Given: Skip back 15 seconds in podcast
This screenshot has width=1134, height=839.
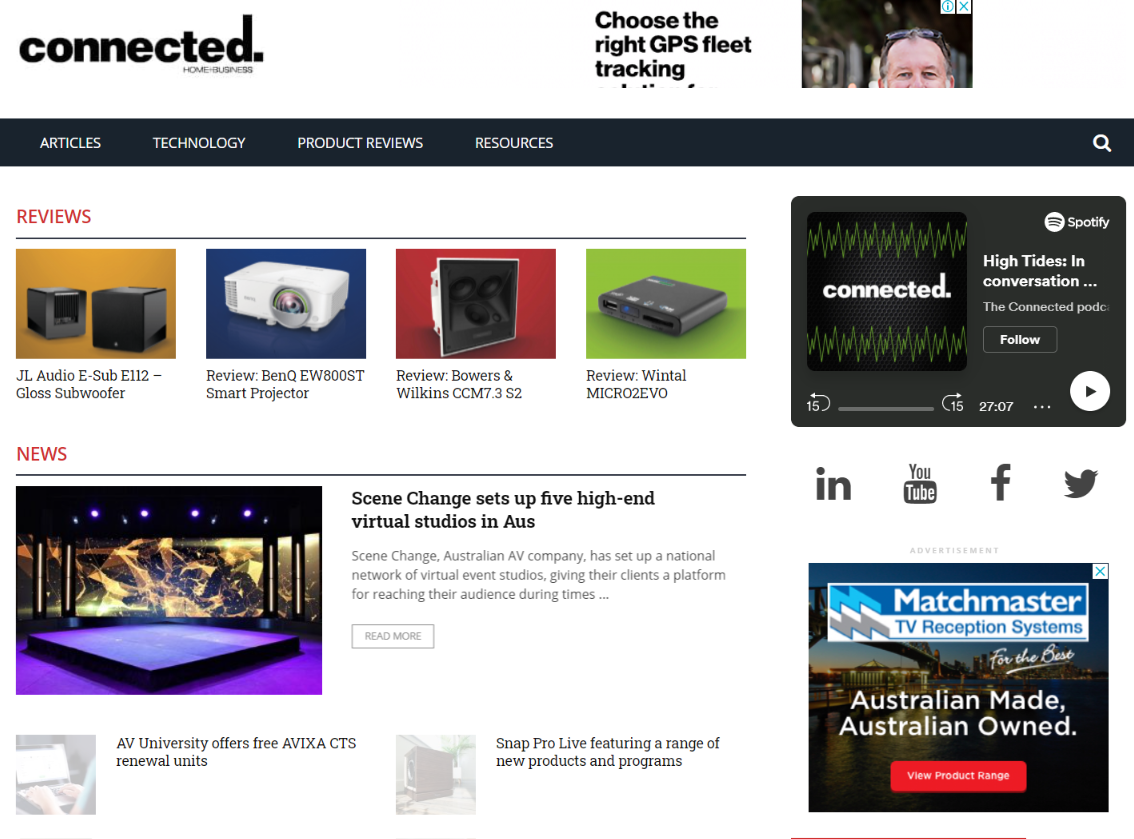Looking at the screenshot, I should pos(818,403).
